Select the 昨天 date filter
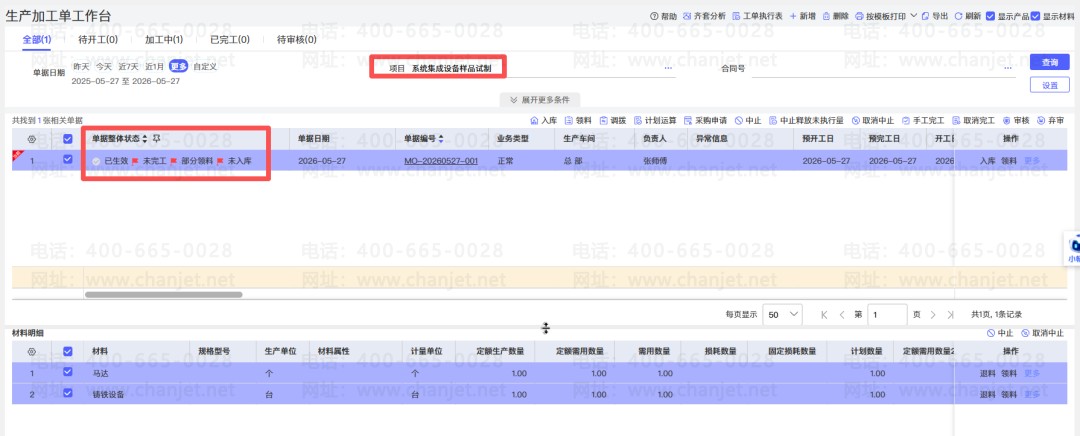The height and width of the screenshot is (436, 1080). pyautogui.click(x=81, y=67)
